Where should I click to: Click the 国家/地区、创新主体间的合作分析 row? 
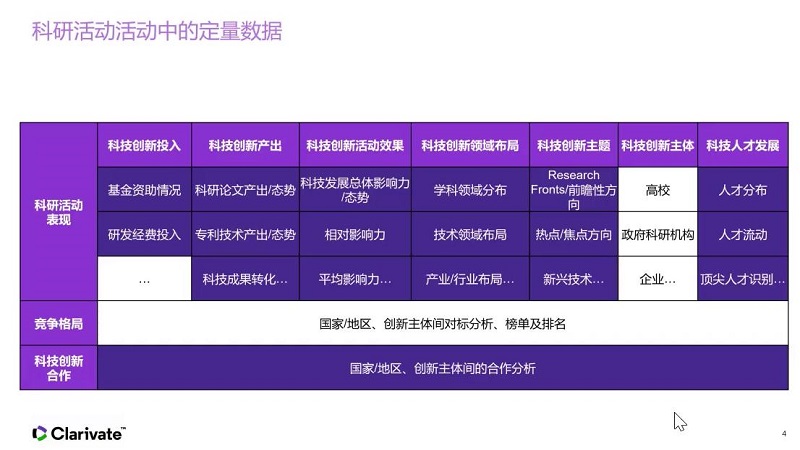click(442, 367)
